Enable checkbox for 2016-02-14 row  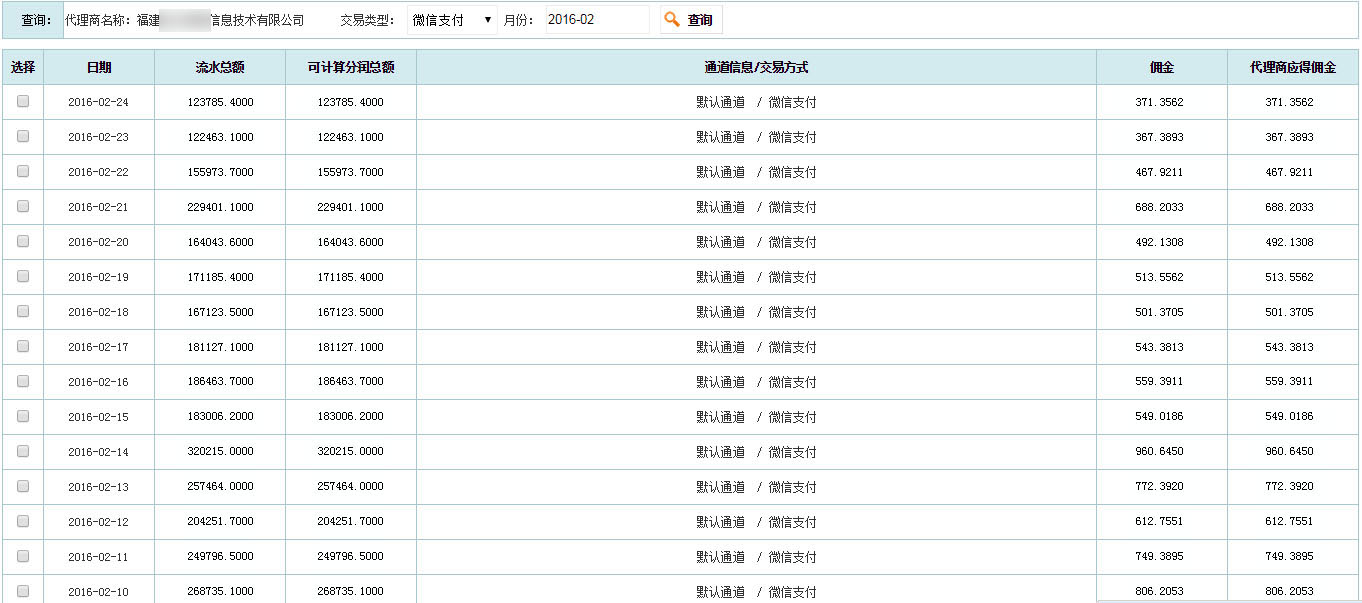coord(23,451)
